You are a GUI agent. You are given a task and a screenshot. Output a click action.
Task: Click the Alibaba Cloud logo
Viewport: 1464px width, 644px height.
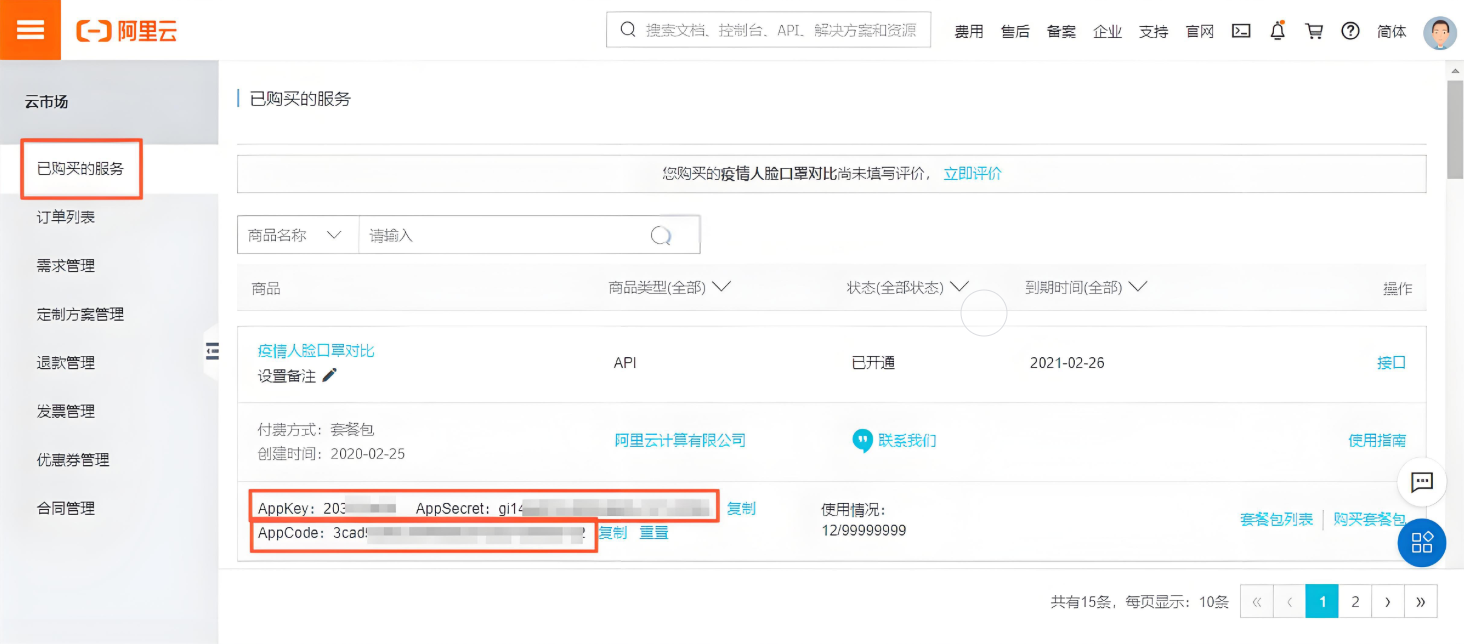127,31
